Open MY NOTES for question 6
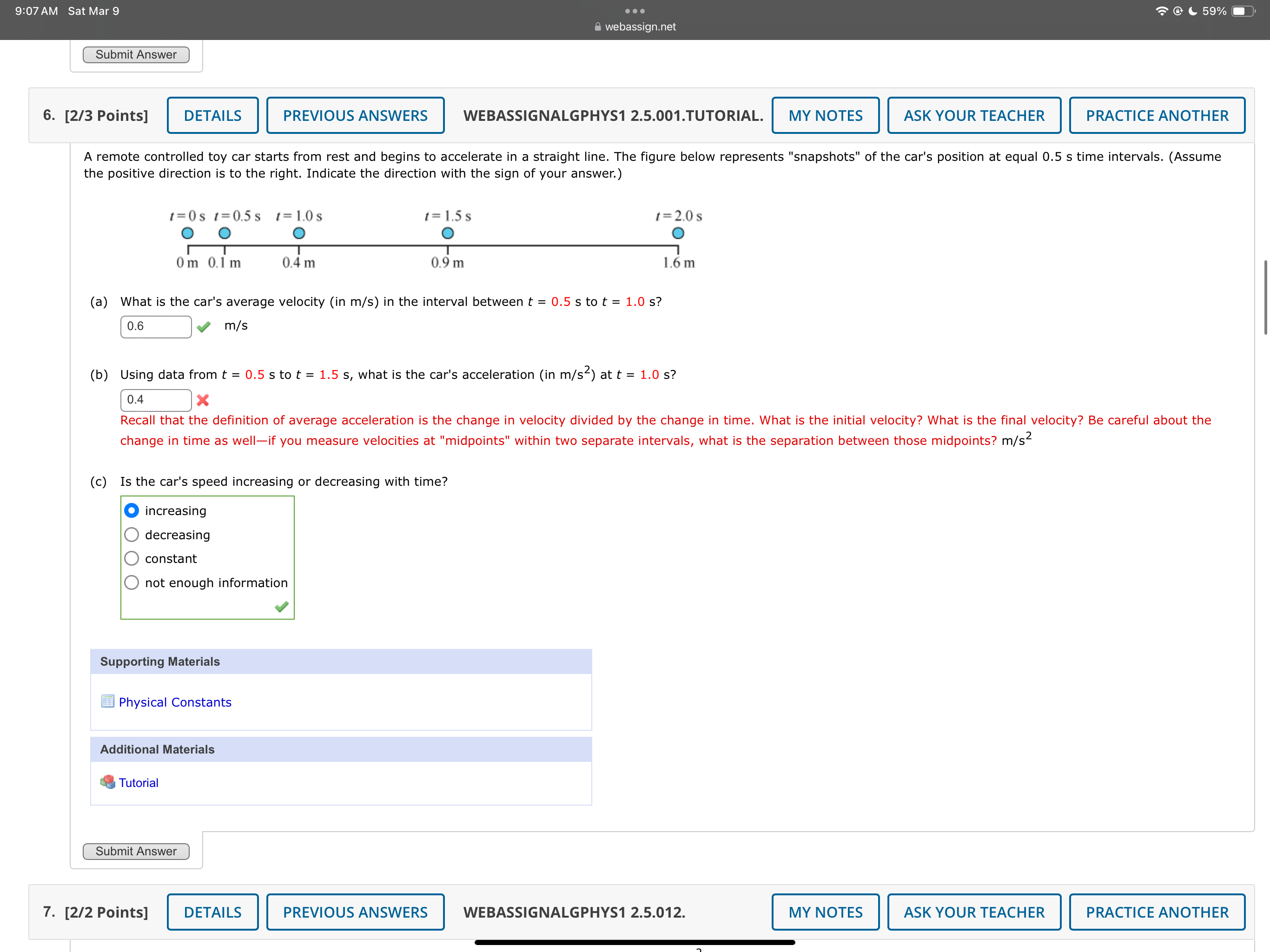The width and height of the screenshot is (1270, 952). 825,115
